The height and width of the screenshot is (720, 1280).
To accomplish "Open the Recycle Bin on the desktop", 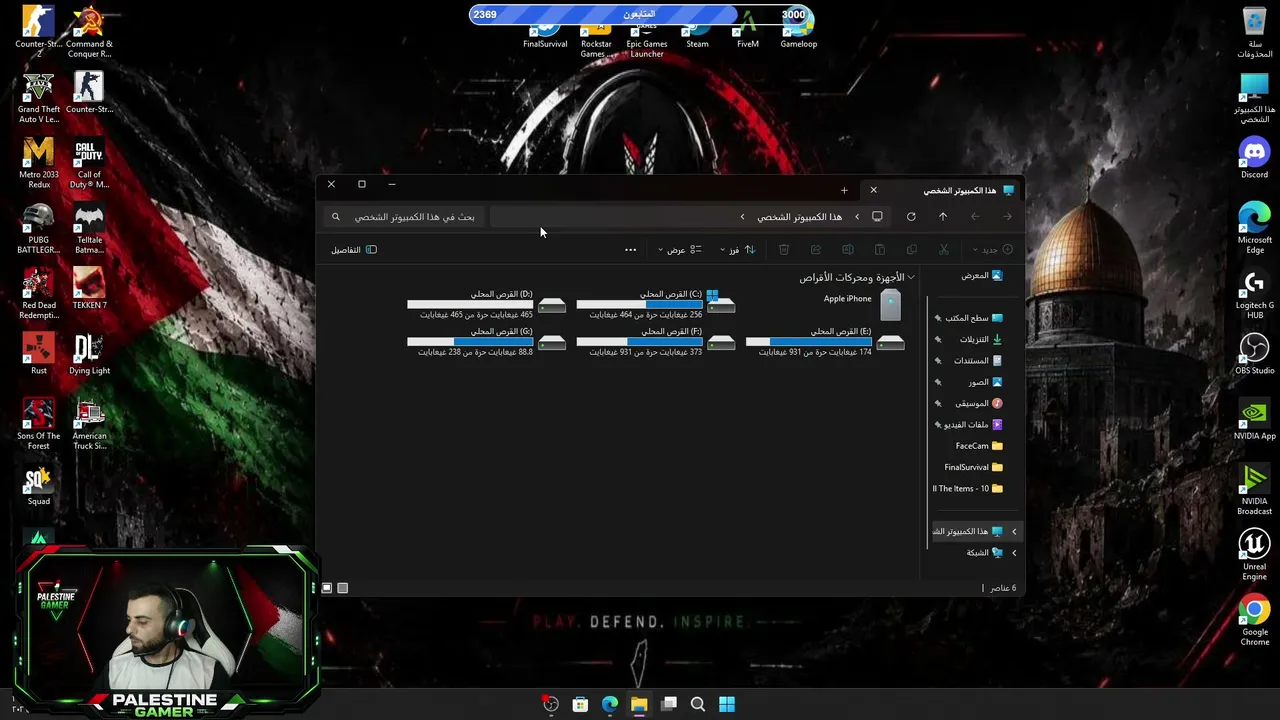I will pyautogui.click(x=1254, y=32).
